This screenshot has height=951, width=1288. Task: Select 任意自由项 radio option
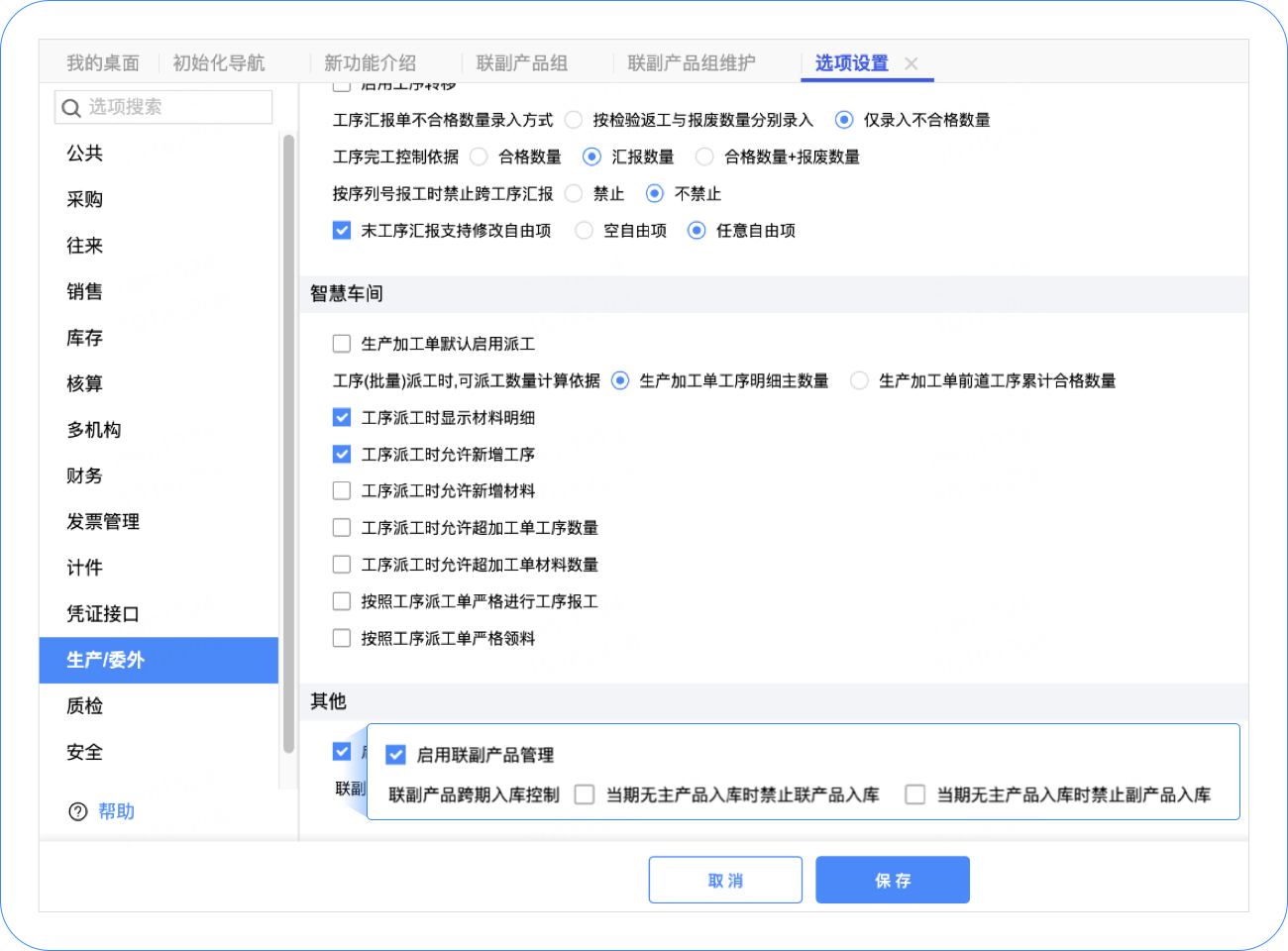(x=697, y=230)
